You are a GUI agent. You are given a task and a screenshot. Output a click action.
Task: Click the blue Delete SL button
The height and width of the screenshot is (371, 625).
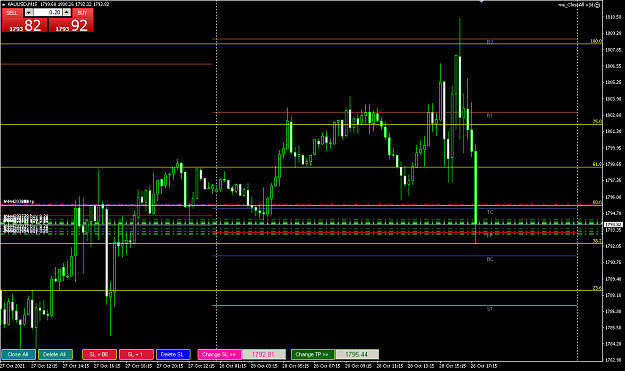[x=173, y=354]
